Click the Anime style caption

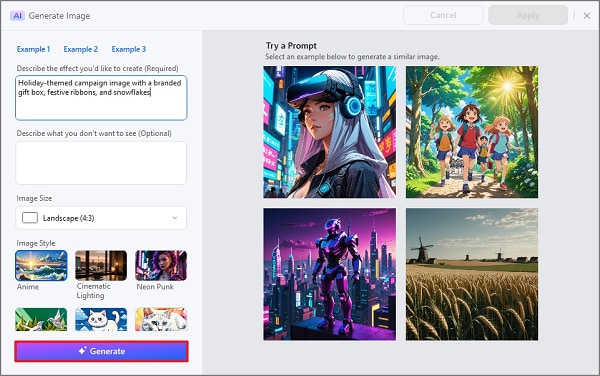point(28,286)
